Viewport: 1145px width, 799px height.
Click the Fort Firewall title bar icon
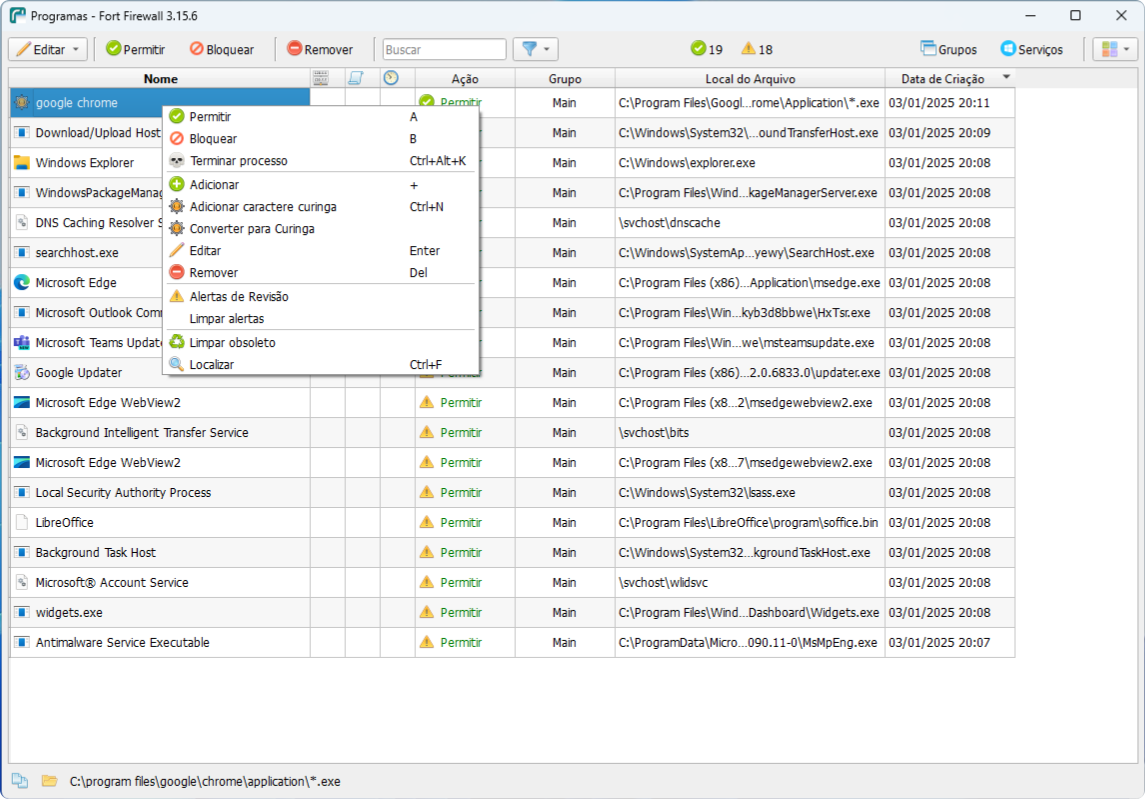[17, 15]
